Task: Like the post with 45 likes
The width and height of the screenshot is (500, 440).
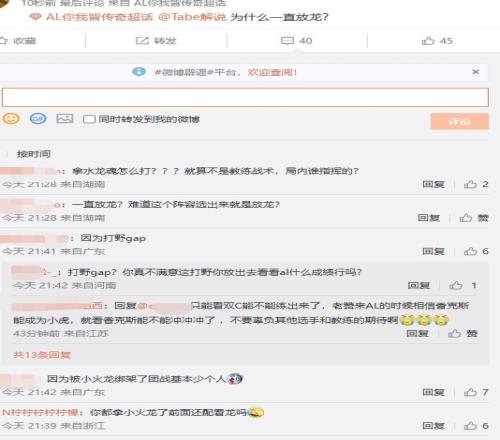Action: pos(428,41)
